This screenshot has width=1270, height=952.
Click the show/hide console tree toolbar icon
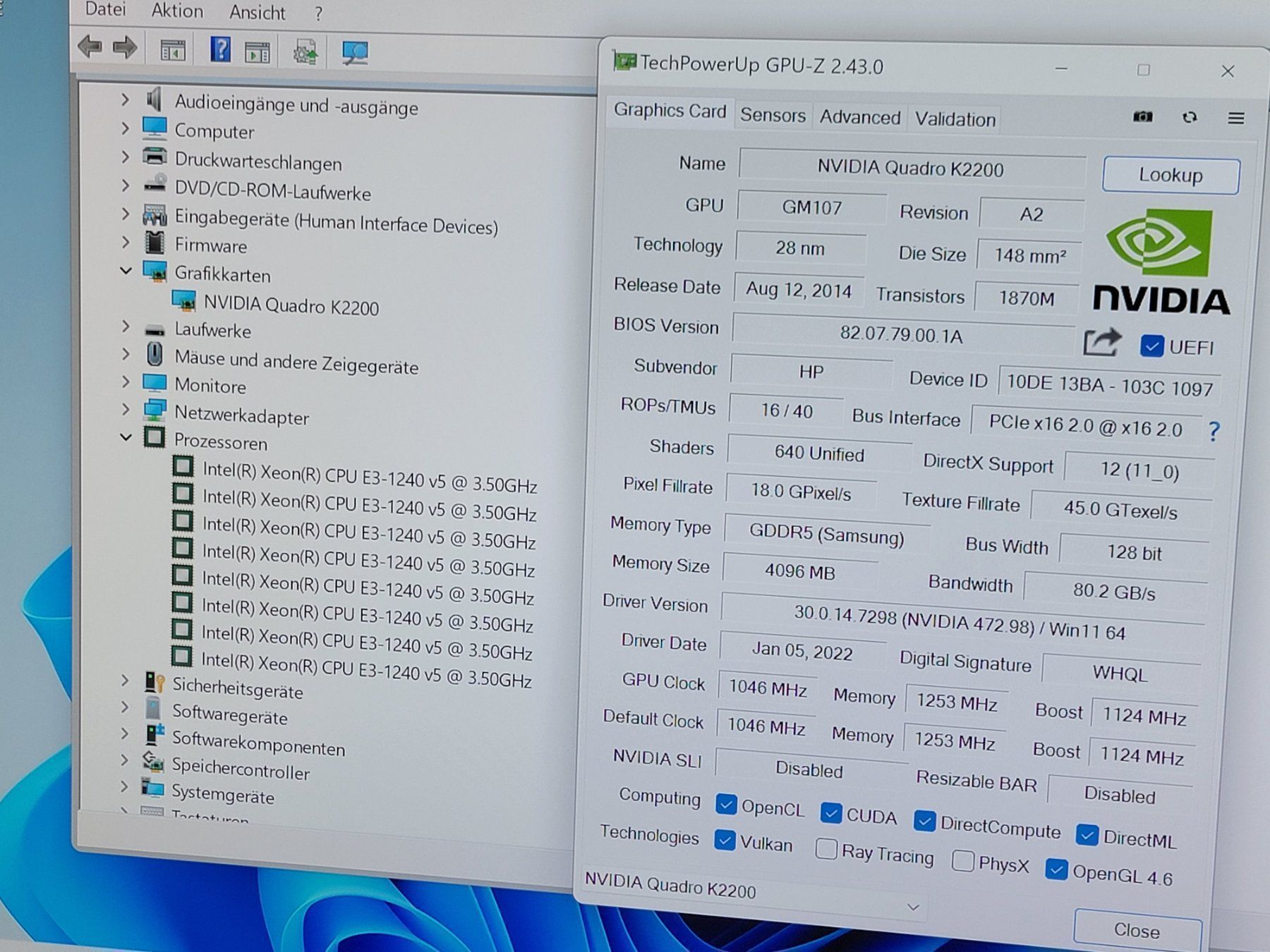173,50
